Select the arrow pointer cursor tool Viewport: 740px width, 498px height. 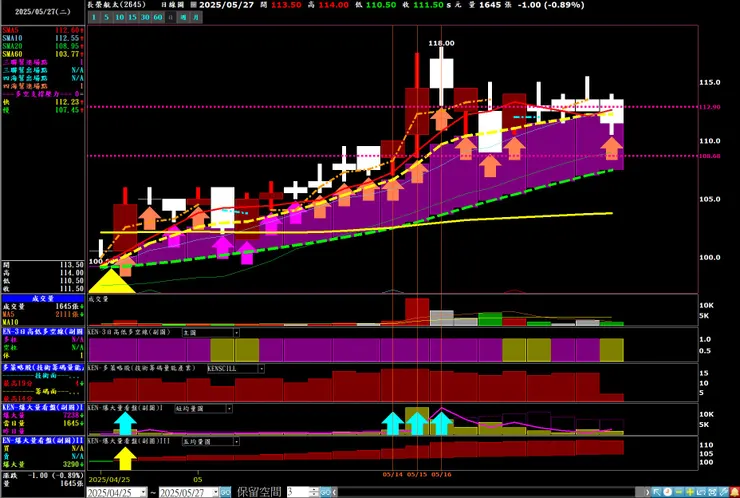[x=657, y=492]
